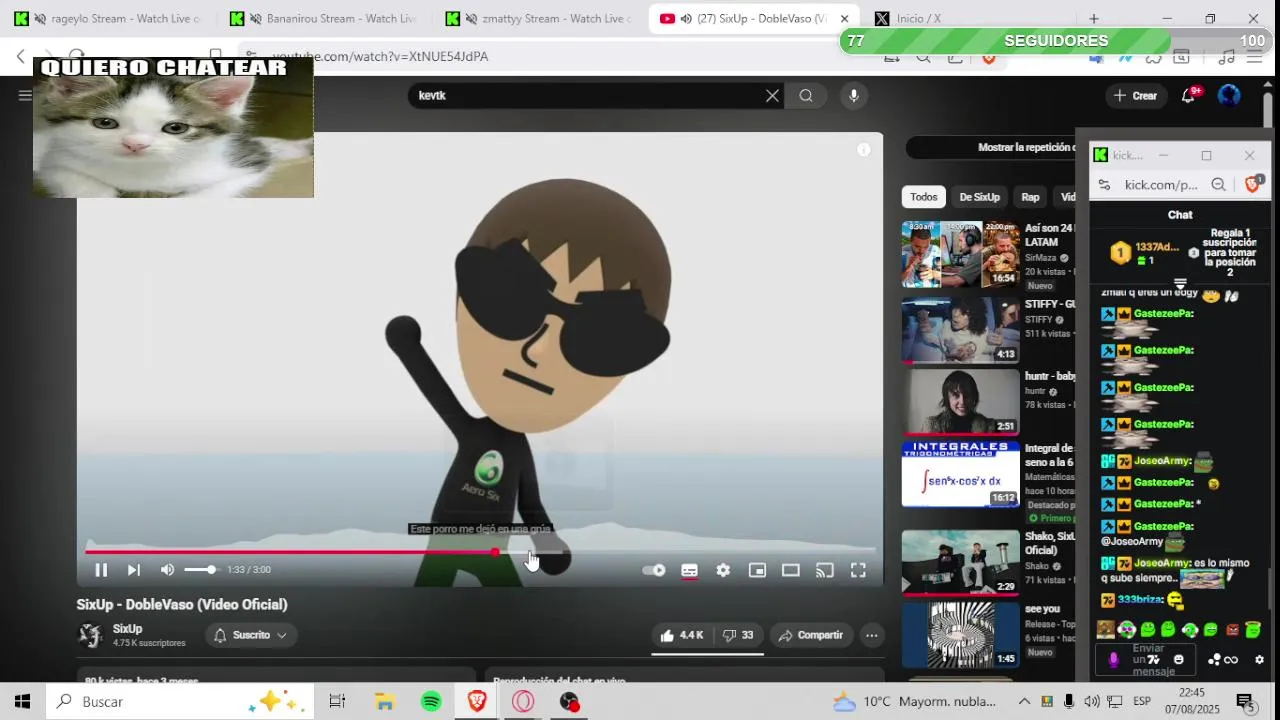The width and height of the screenshot is (1280, 720).
Task: View YouTube notifications bell
Action: pyautogui.click(x=1188, y=96)
